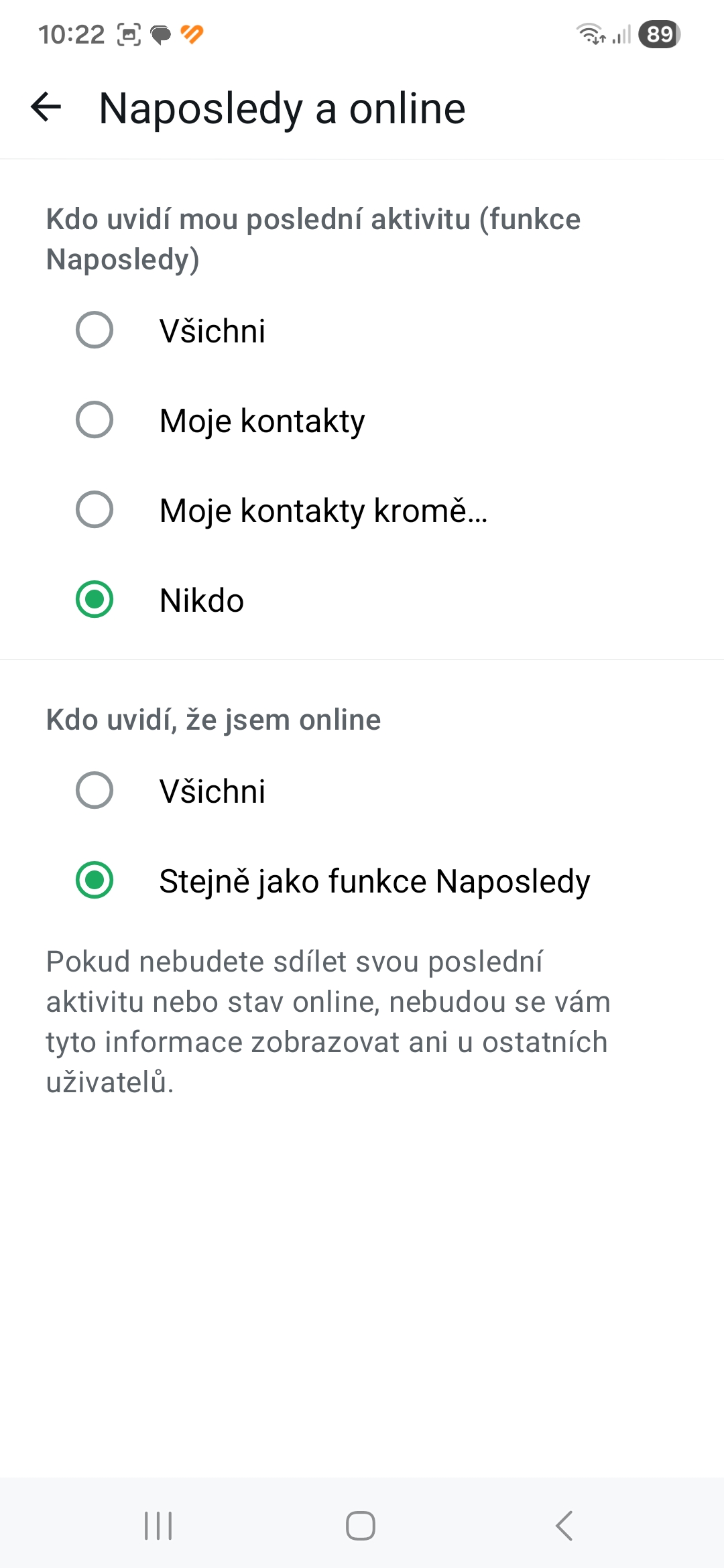Tap the chat bubble notification icon
The image size is (724, 1568).
pos(161,34)
